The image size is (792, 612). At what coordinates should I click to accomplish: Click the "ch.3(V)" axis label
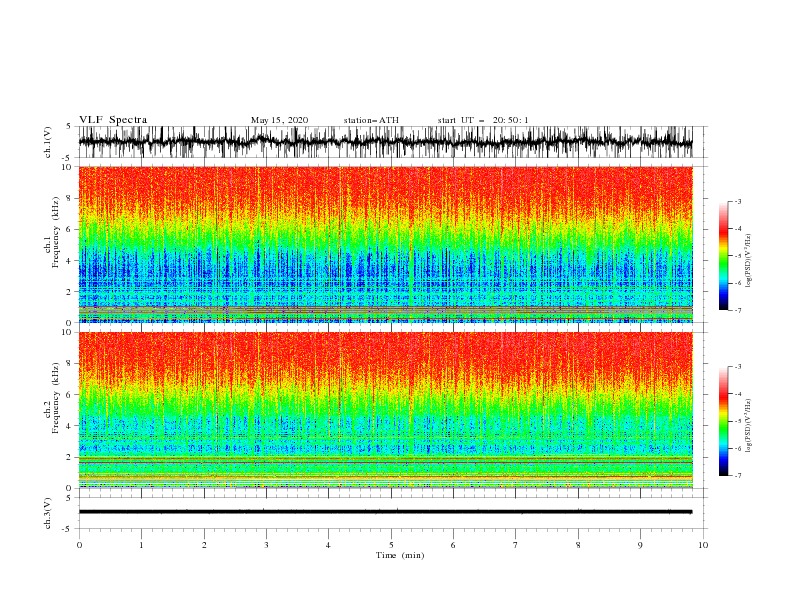48,513
